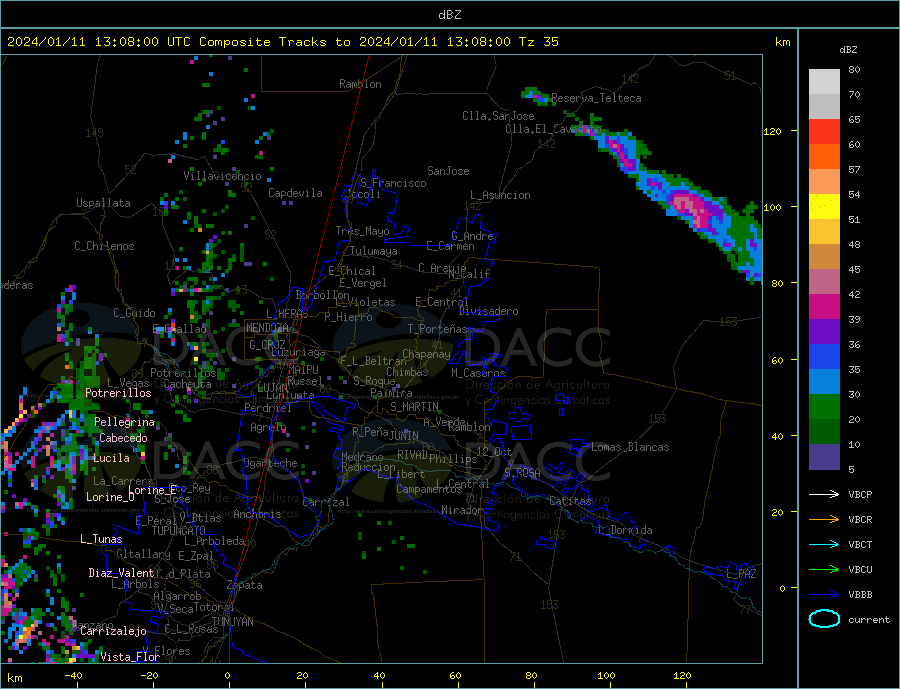Click the TUNUYAN town label

[232, 622]
